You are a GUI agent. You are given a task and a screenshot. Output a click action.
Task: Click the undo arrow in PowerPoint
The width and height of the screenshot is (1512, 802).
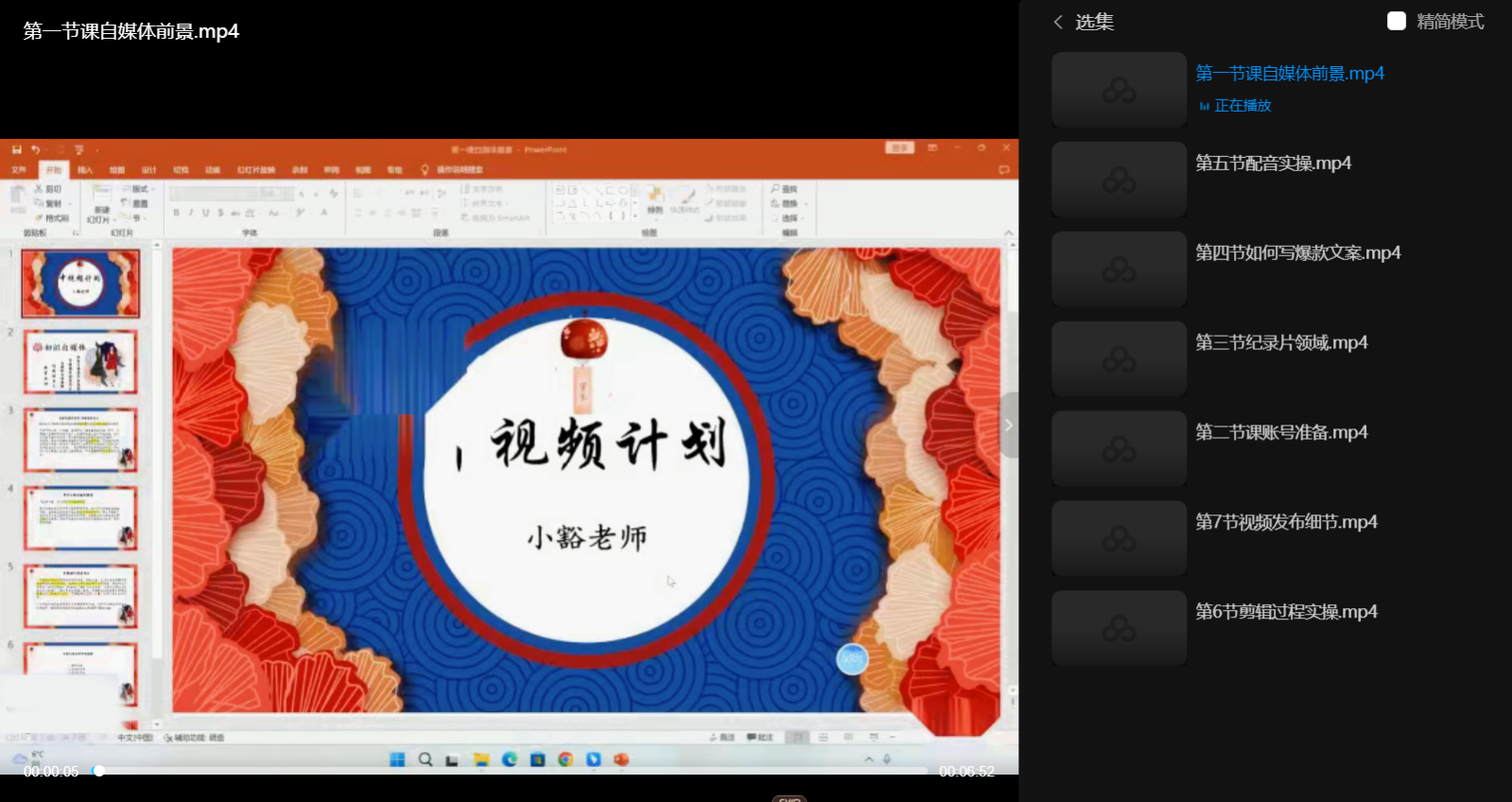click(x=35, y=149)
